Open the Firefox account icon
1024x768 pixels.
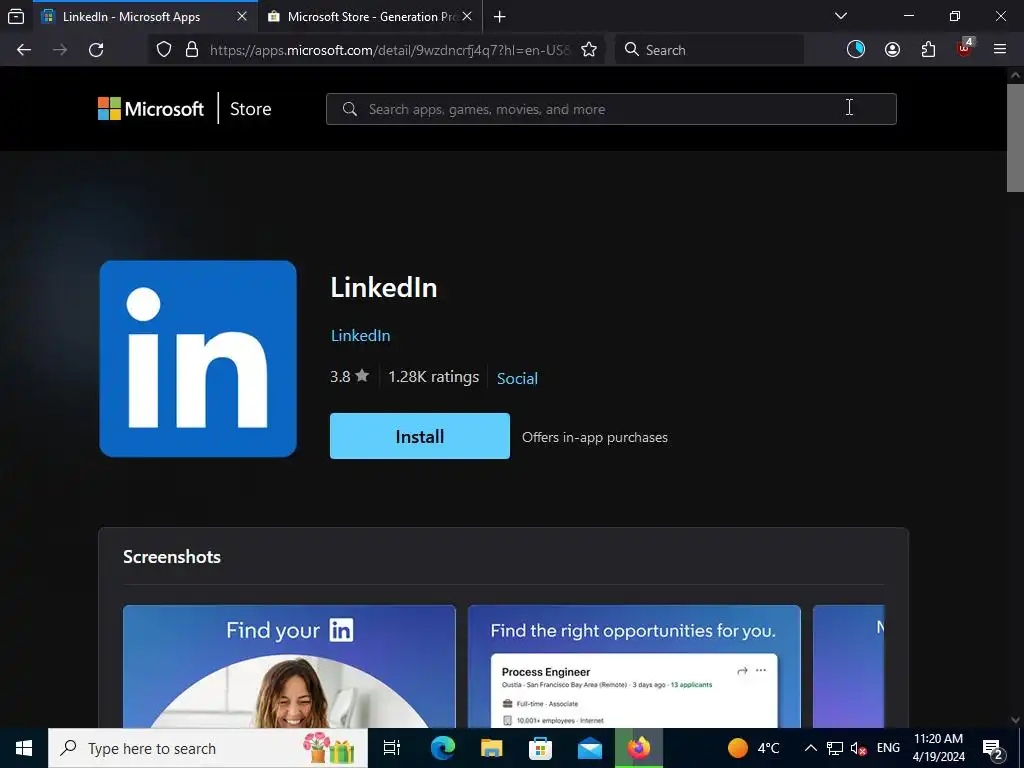(892, 50)
